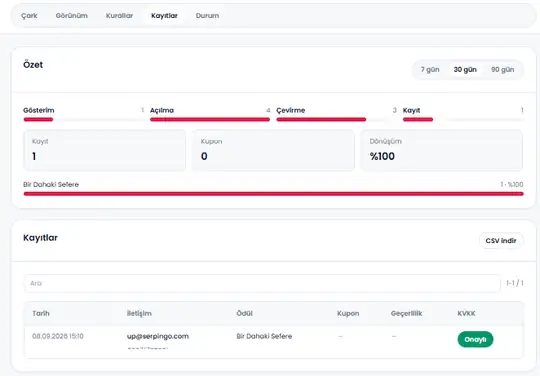540x376 pixels.
Task: Click the Onaylı KVKK badge
Action: [x=475, y=340]
